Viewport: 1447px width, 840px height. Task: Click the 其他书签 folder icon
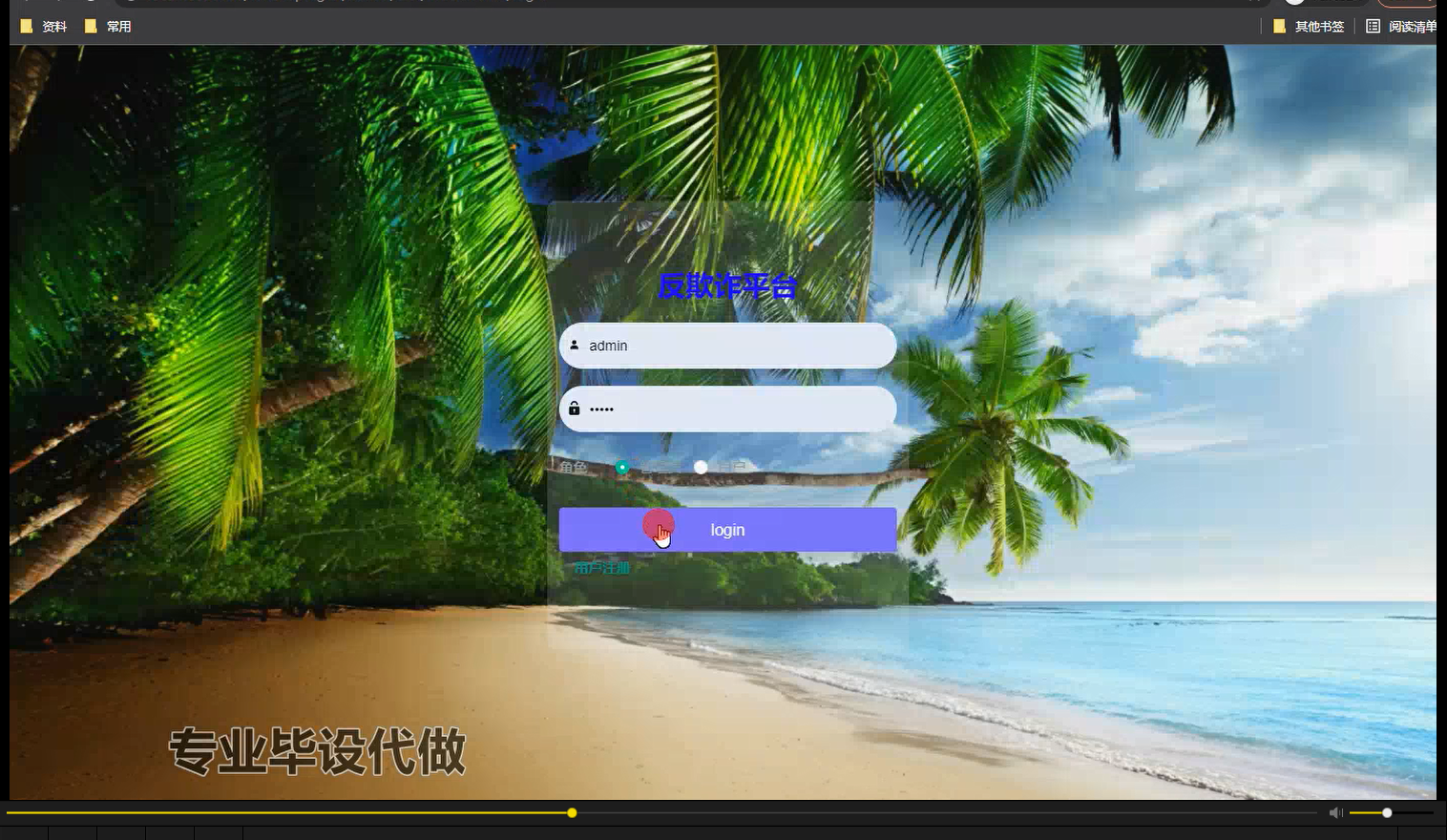pyautogui.click(x=1279, y=26)
